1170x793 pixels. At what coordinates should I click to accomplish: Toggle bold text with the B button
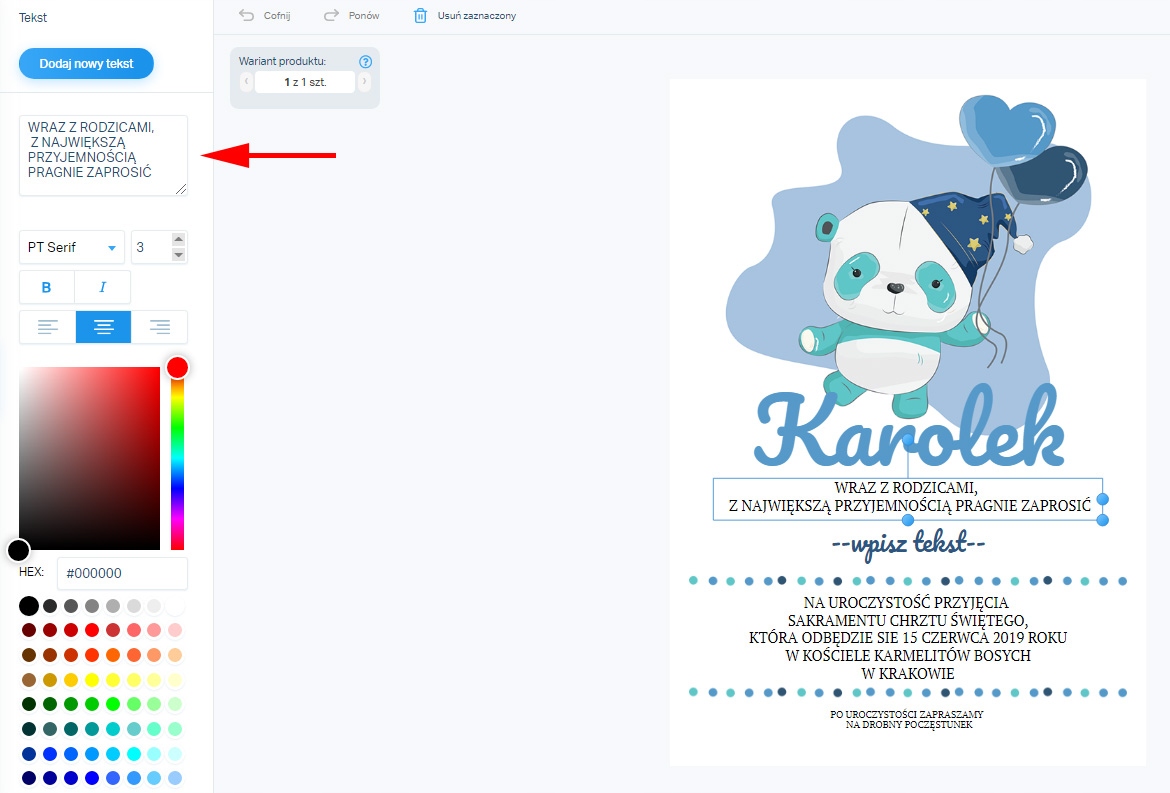(46, 287)
